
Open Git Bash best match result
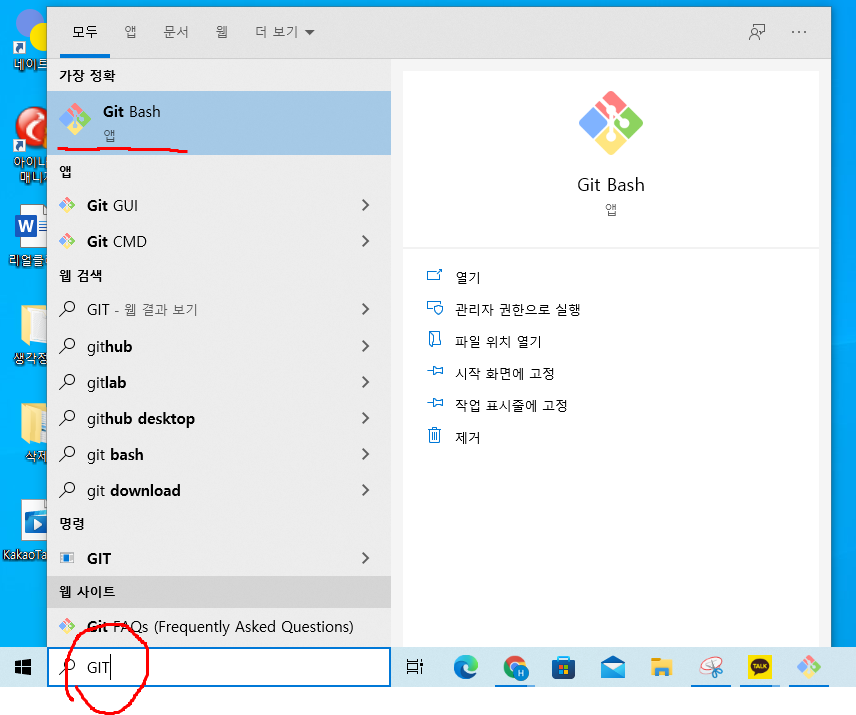click(x=219, y=123)
